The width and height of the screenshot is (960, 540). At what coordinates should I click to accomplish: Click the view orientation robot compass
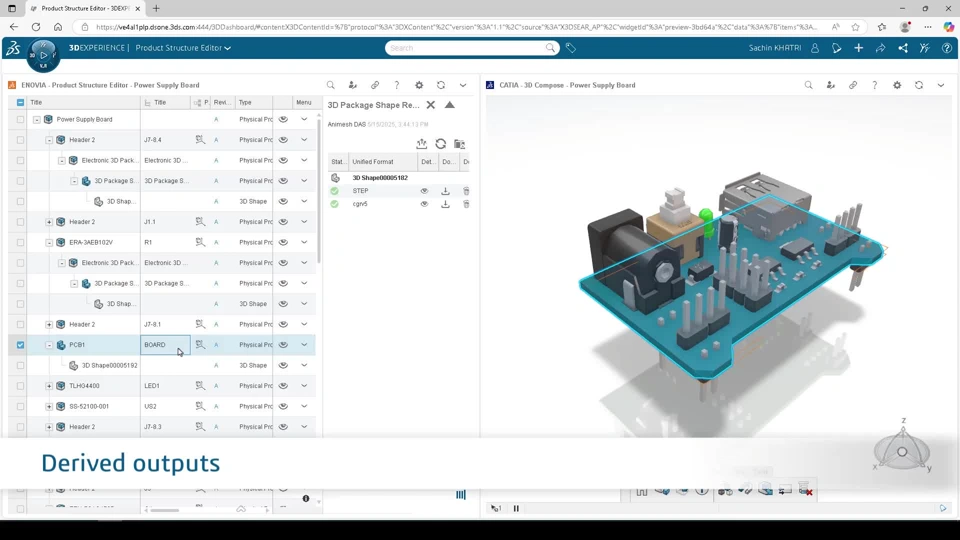(x=902, y=452)
